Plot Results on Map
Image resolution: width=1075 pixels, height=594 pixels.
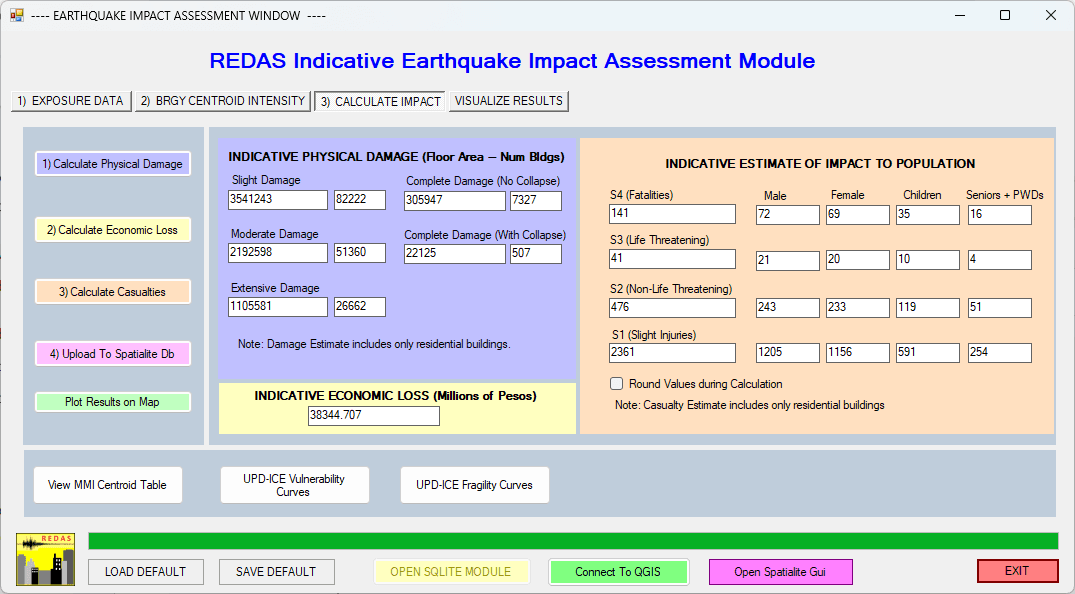click(112, 402)
